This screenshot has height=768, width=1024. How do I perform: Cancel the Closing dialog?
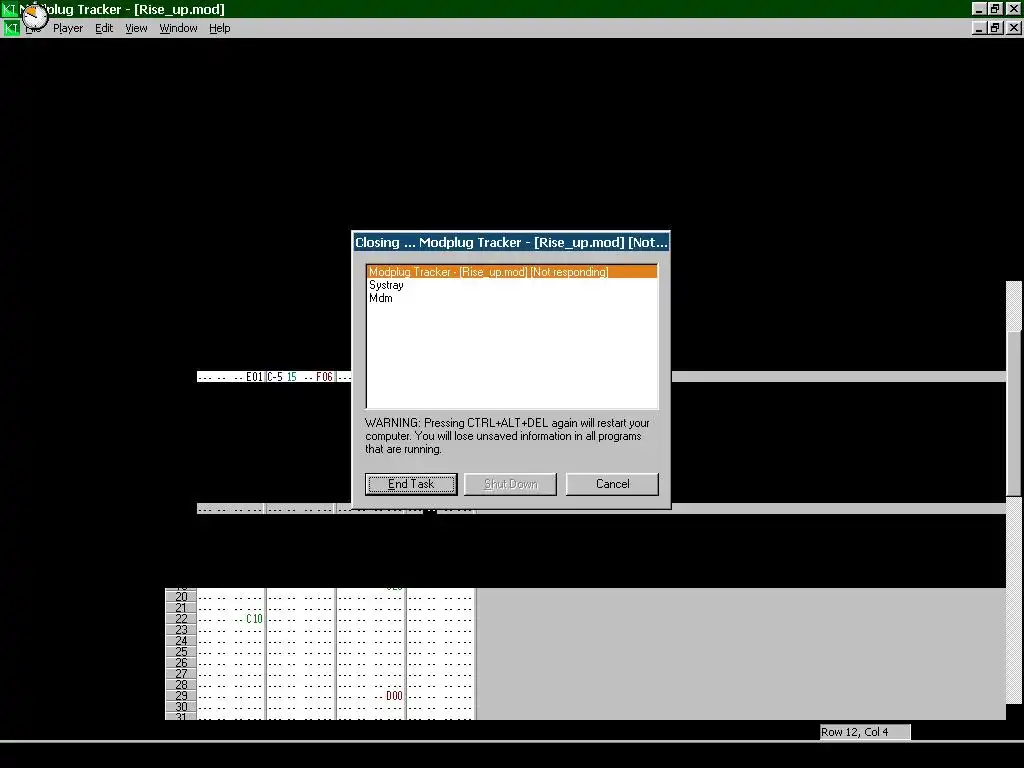612,484
